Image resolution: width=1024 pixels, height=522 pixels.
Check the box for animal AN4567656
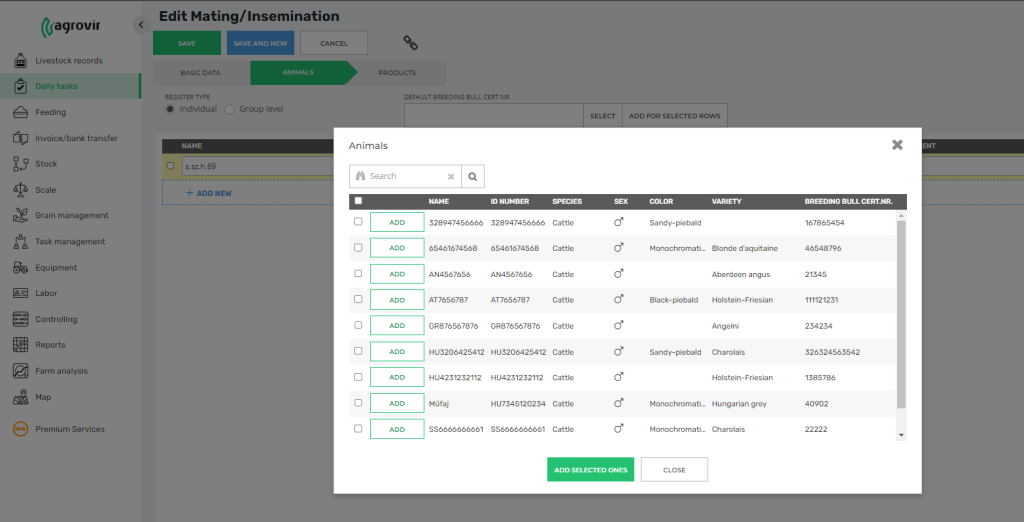pyautogui.click(x=358, y=273)
